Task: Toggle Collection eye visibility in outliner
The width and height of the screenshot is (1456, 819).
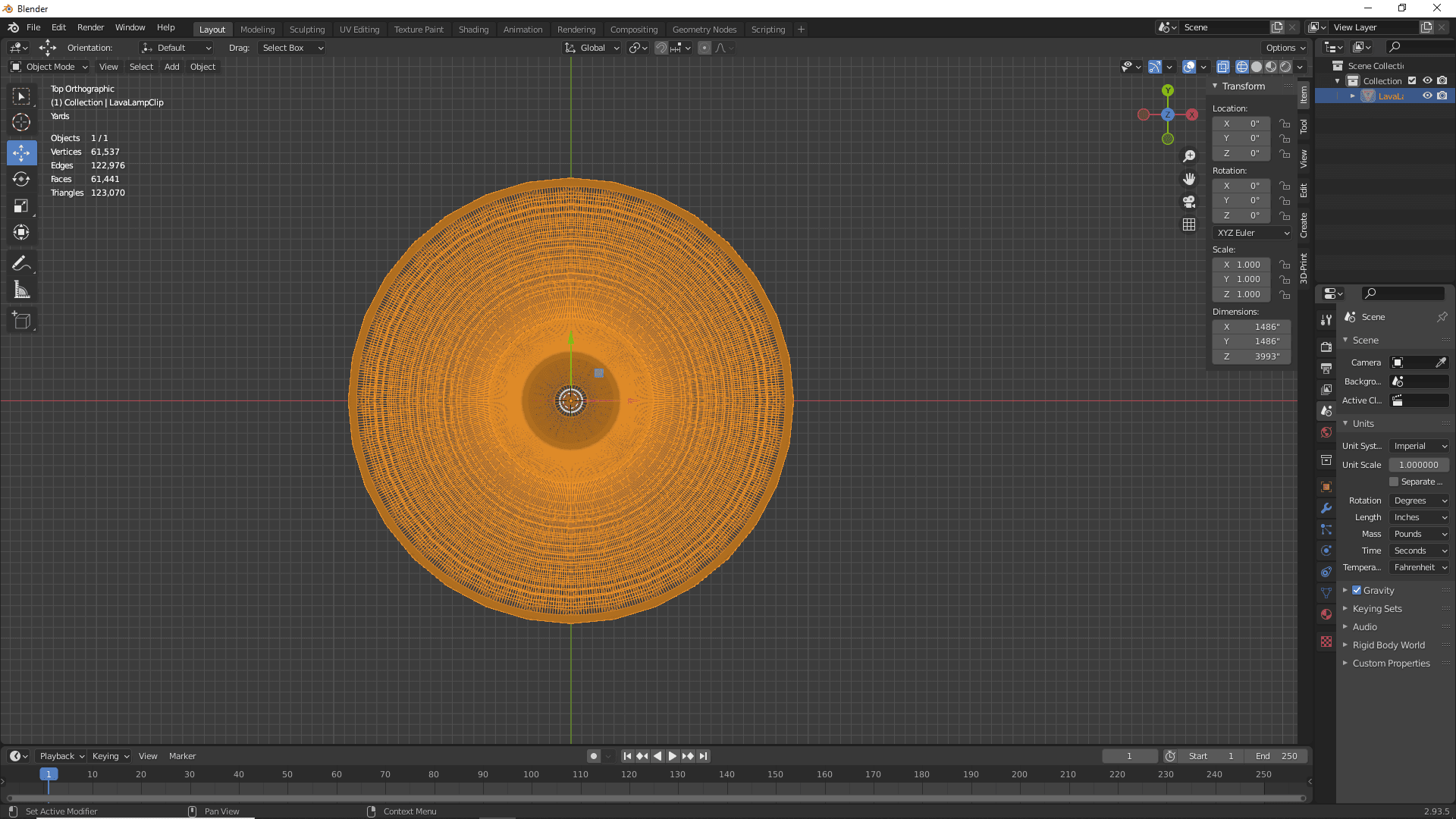Action: coord(1427,80)
